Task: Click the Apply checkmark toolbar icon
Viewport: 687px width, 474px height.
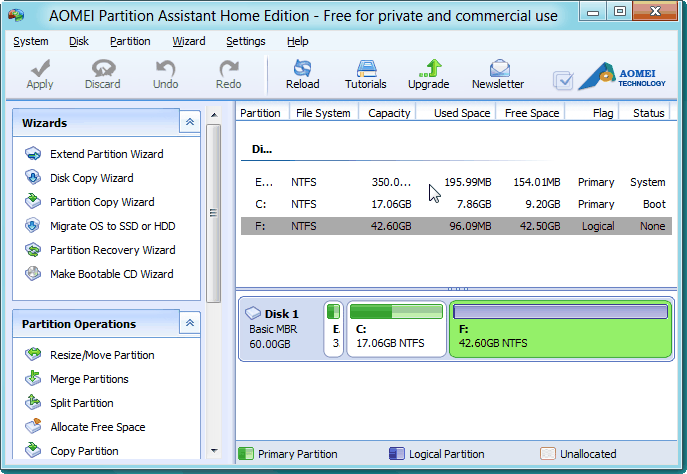Action: 40,68
